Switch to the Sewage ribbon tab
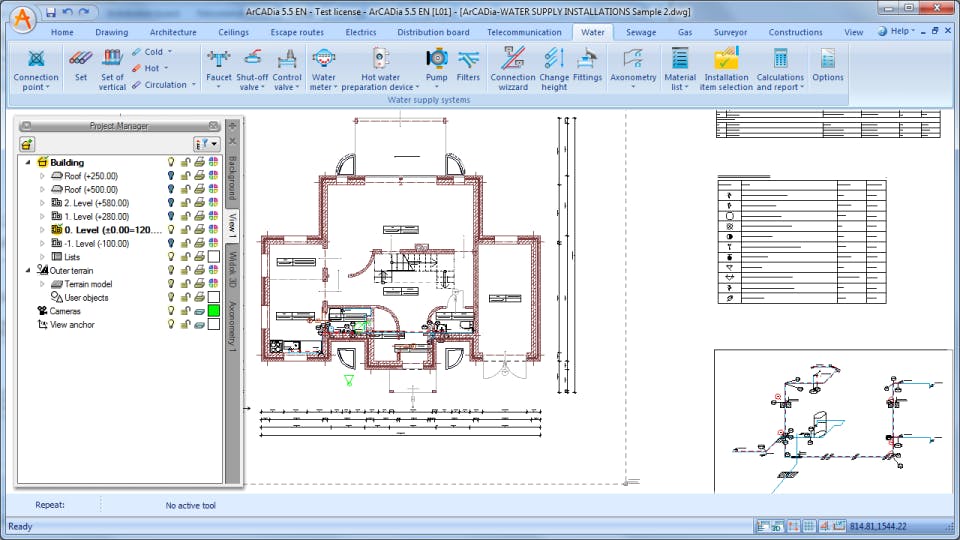The height and width of the screenshot is (540, 960). (x=641, y=32)
